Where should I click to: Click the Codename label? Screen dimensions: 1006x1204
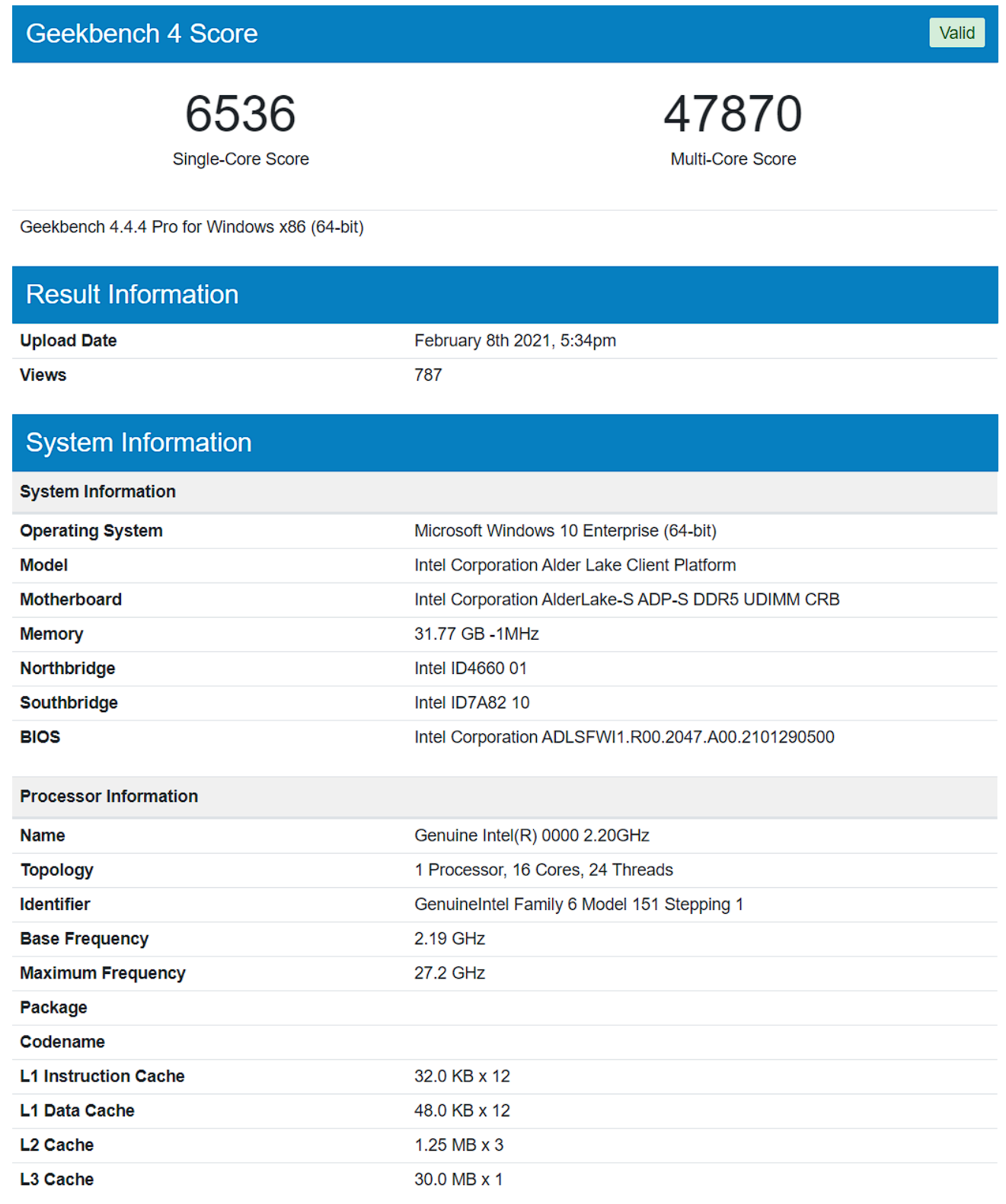62,1041
